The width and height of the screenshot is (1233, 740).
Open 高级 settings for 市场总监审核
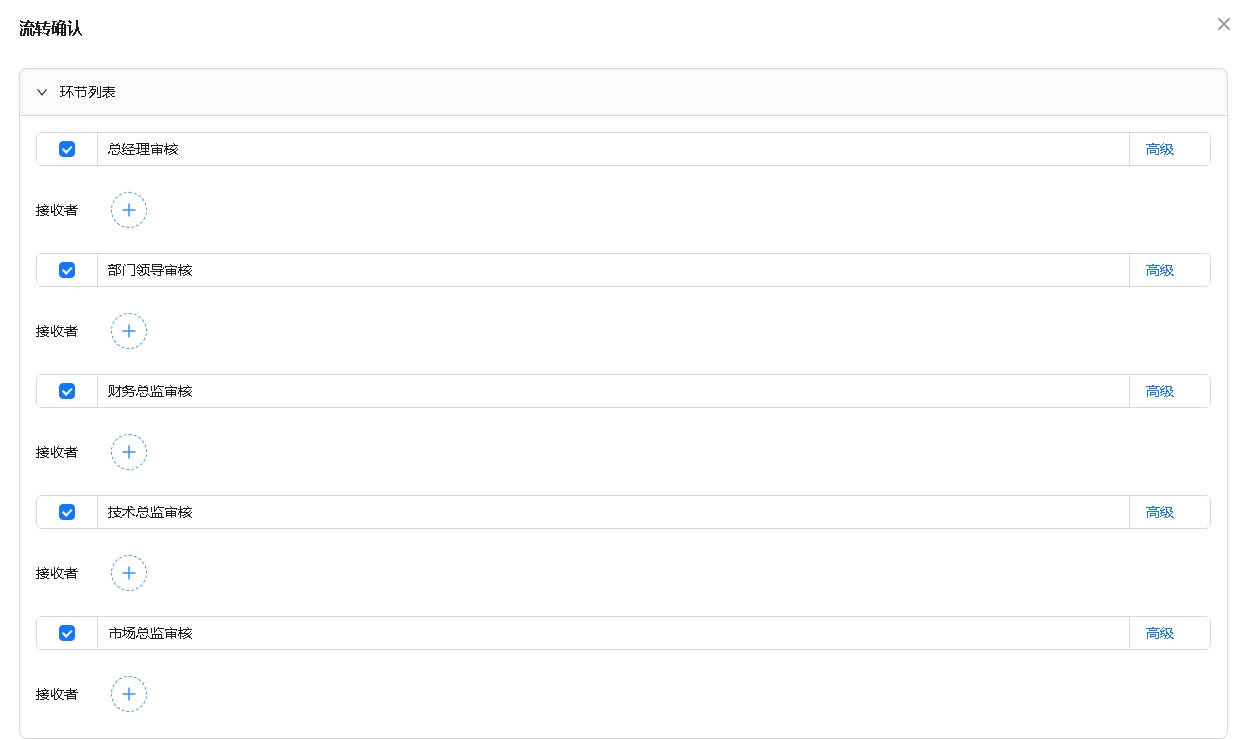point(1159,633)
